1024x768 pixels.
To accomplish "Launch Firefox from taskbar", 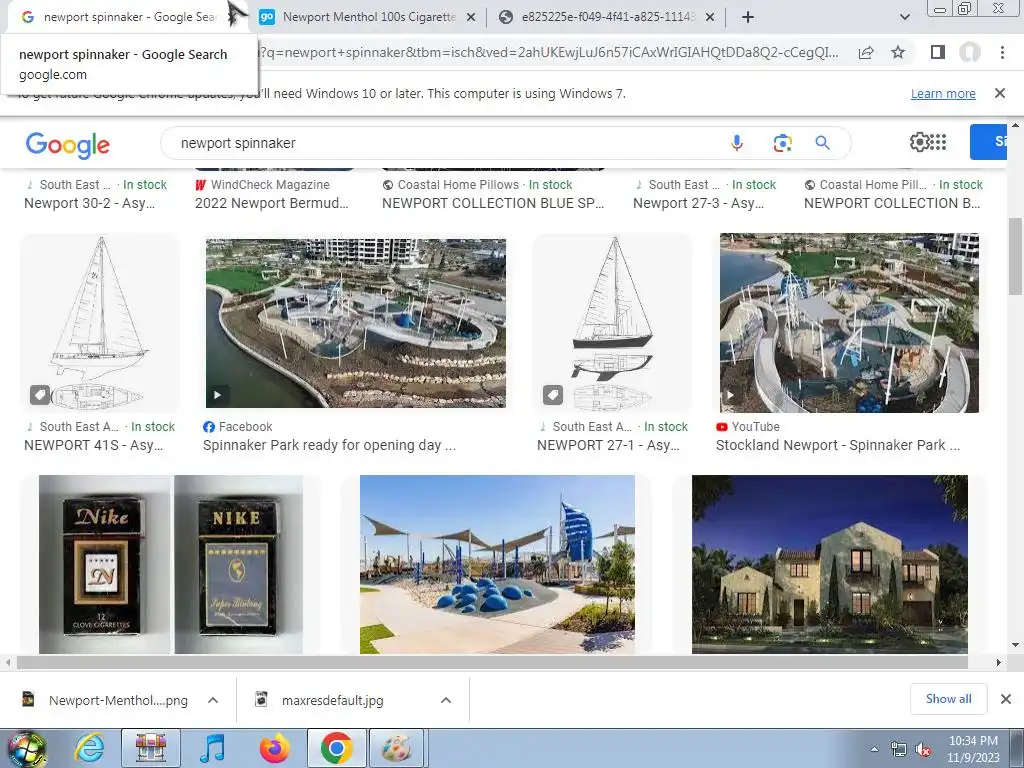I will [x=274, y=748].
